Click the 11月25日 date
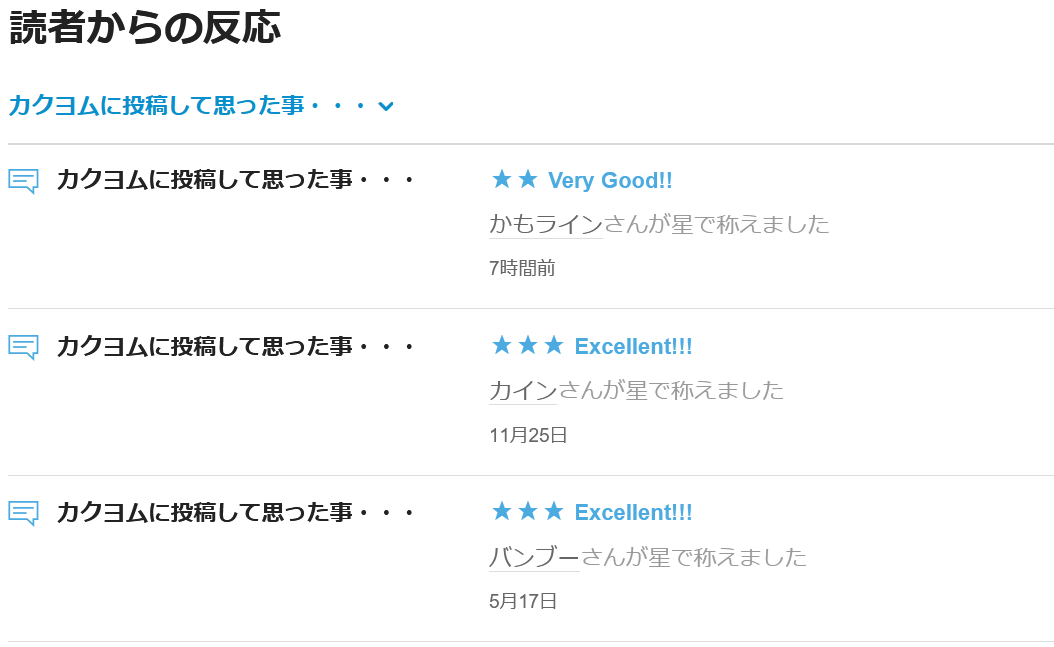The height and width of the screenshot is (647, 1054). pos(528,435)
